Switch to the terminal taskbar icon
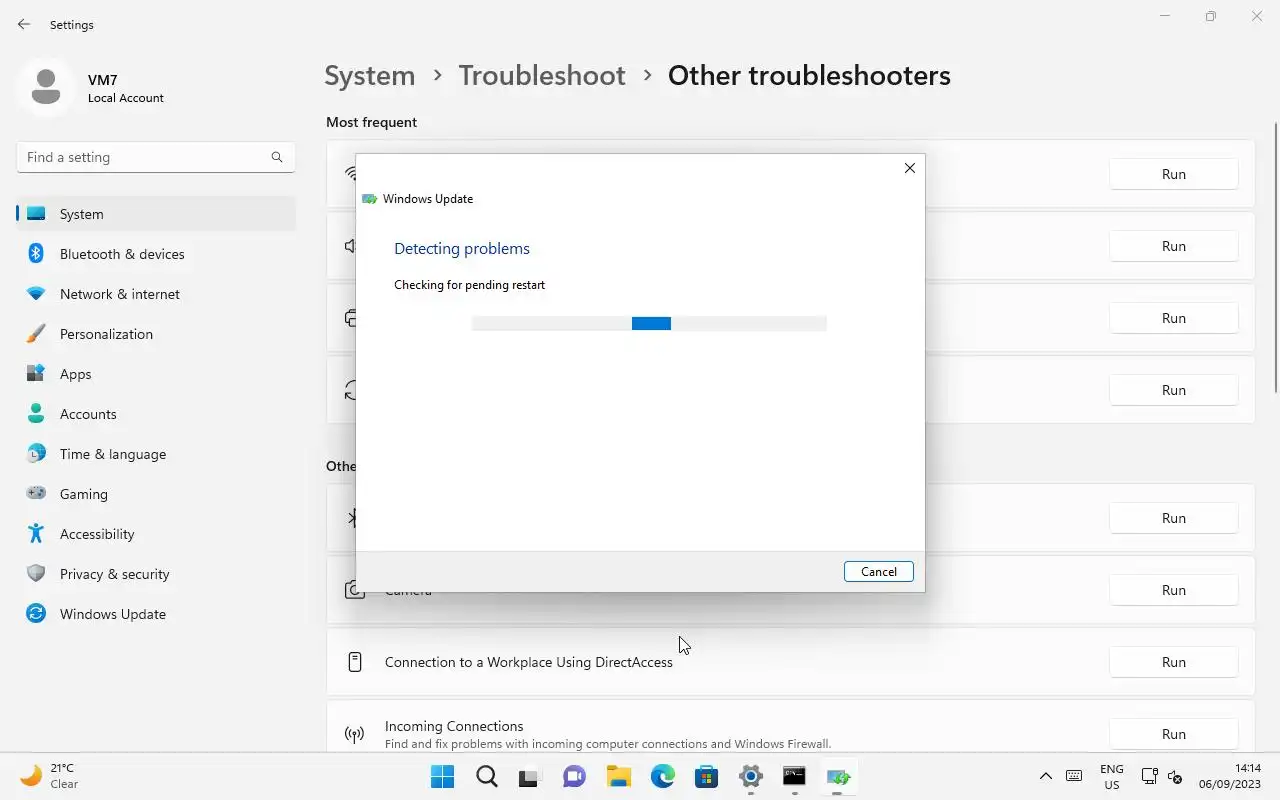 (794, 776)
